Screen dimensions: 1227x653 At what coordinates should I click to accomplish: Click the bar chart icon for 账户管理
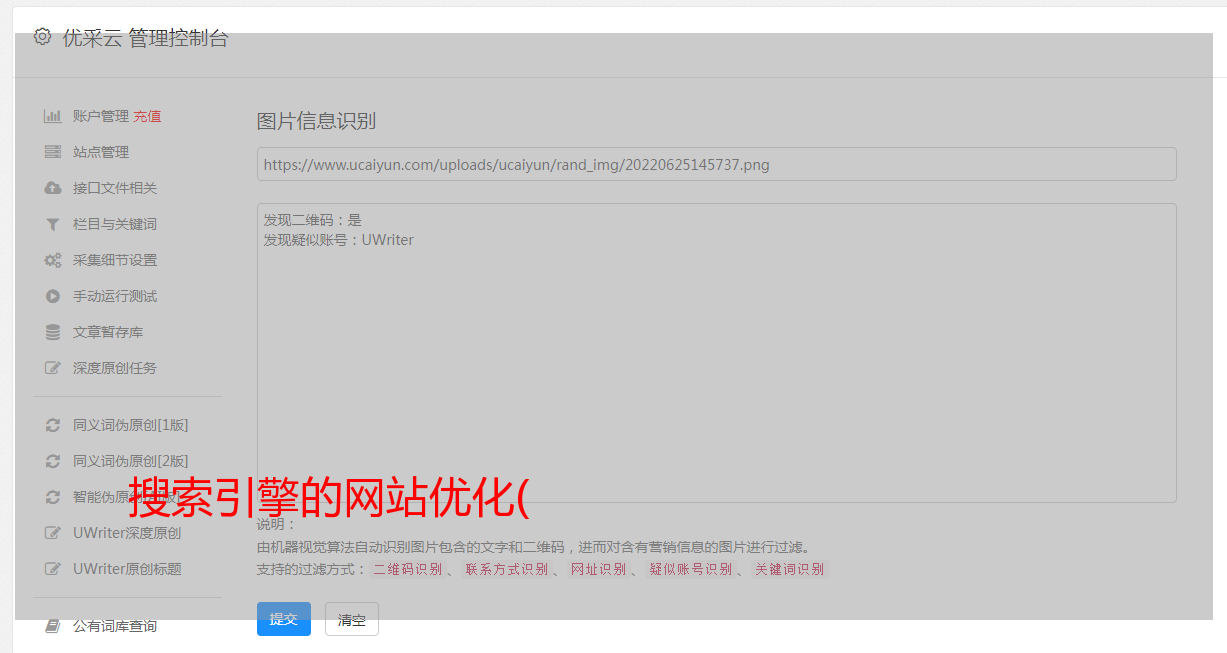click(53, 116)
